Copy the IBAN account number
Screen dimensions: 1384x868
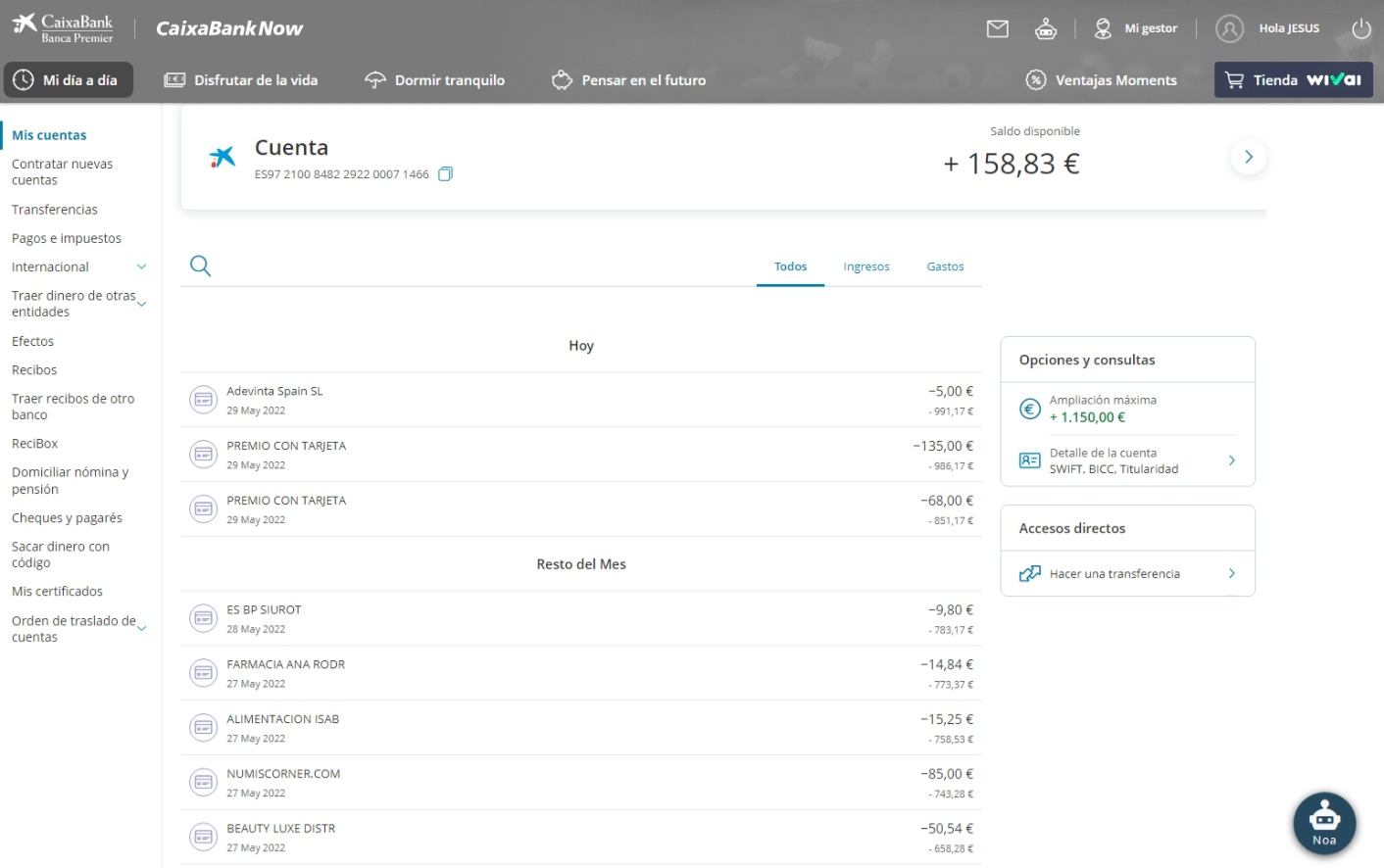pos(445,174)
